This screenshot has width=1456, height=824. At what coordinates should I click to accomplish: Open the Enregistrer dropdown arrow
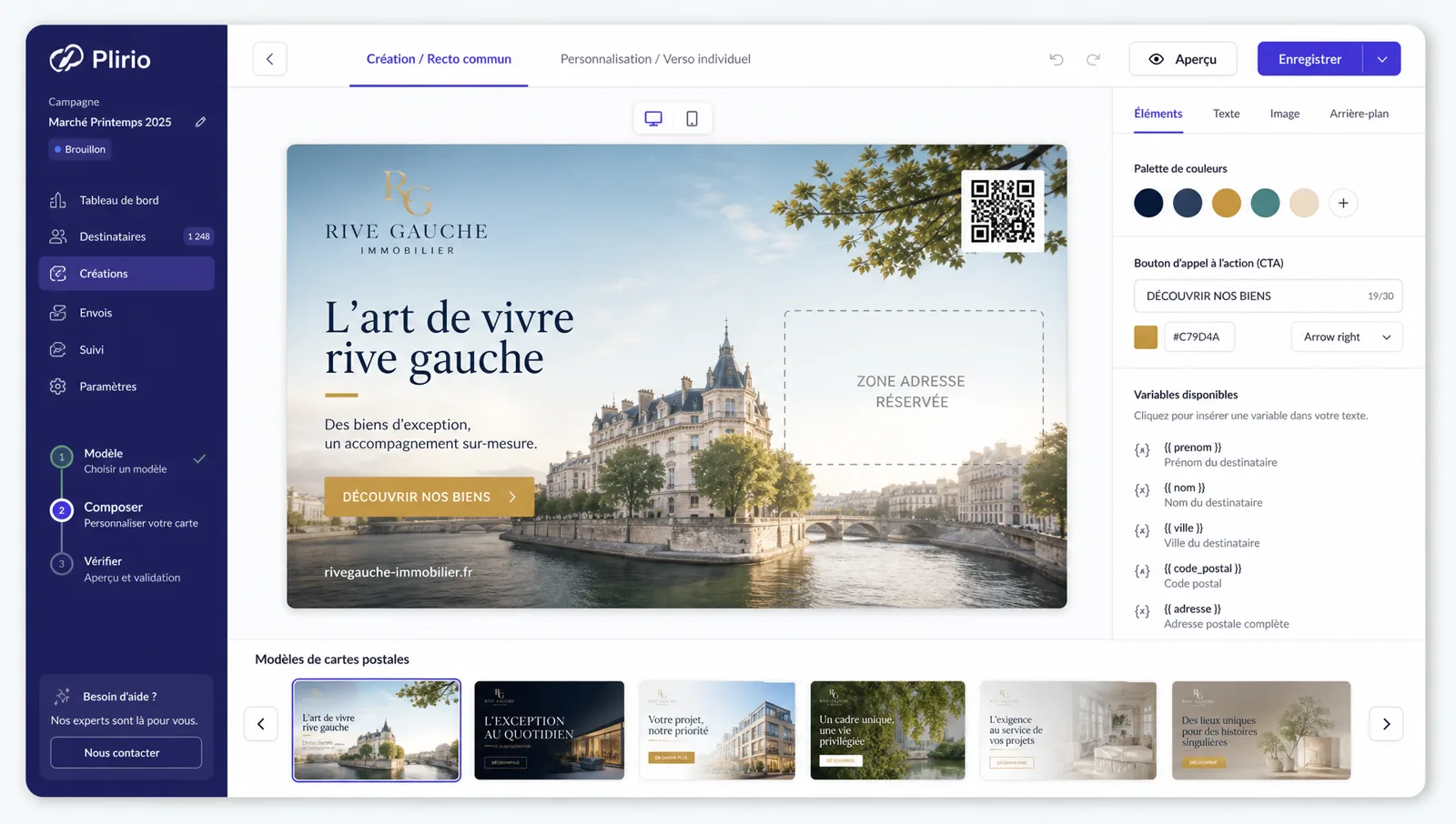point(1382,59)
